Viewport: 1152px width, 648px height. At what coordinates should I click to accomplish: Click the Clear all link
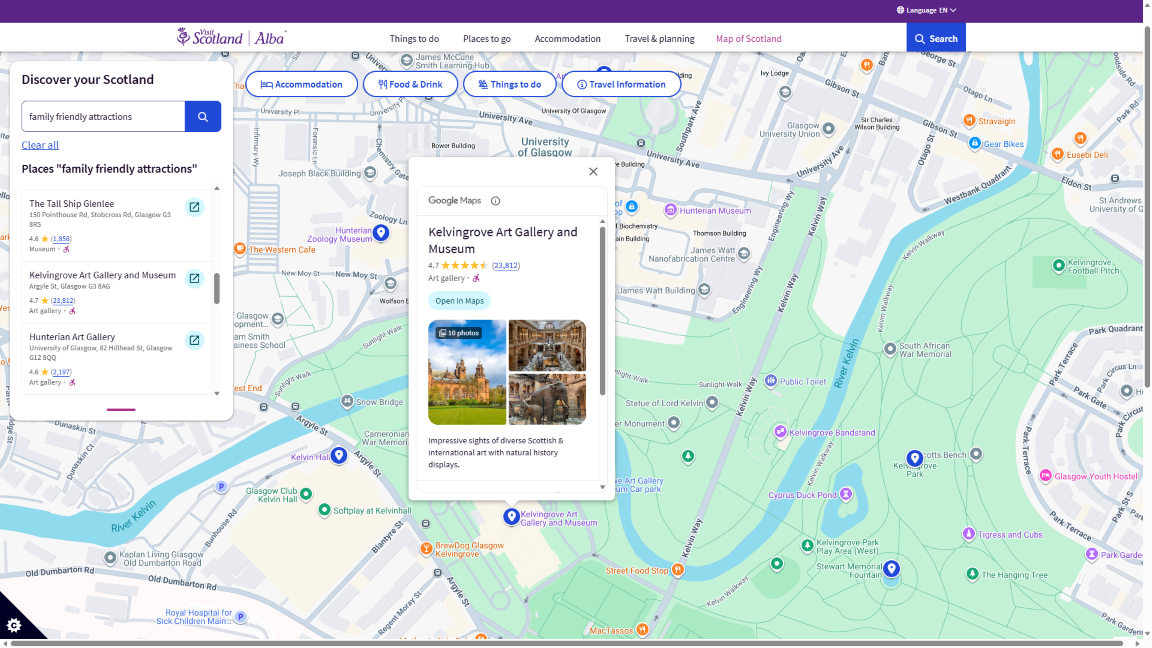coord(40,145)
